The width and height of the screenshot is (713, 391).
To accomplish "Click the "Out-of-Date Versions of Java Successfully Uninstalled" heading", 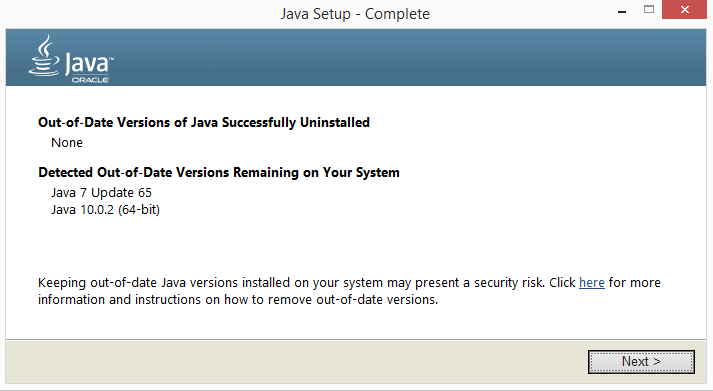I will [x=204, y=123].
